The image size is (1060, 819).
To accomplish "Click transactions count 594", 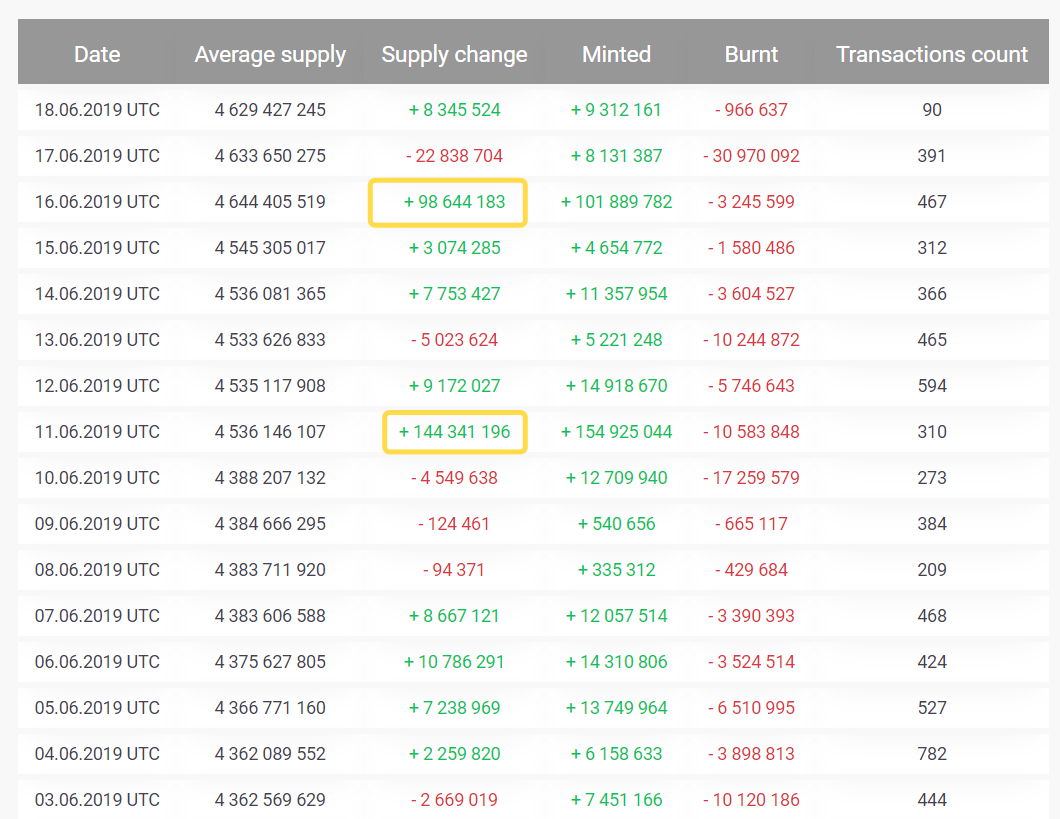I will (932, 385).
